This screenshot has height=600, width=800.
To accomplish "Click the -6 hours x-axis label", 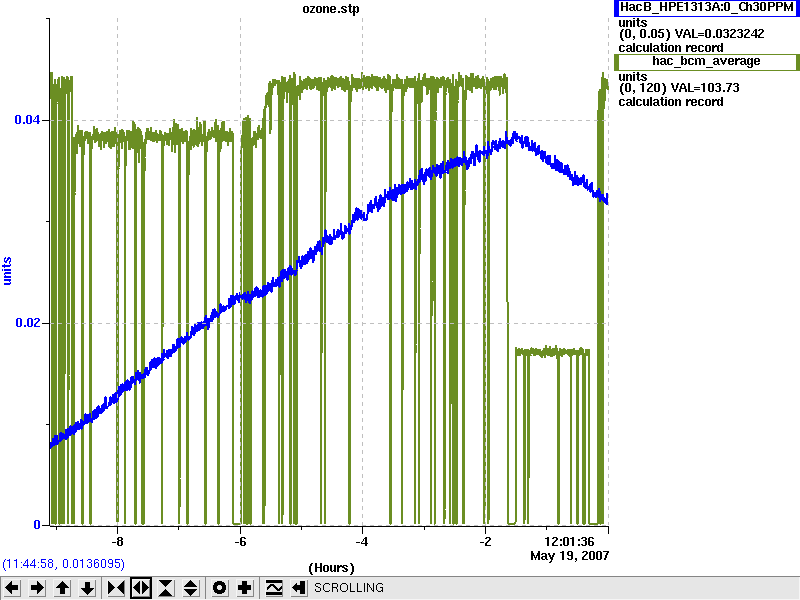I will tap(240, 541).
